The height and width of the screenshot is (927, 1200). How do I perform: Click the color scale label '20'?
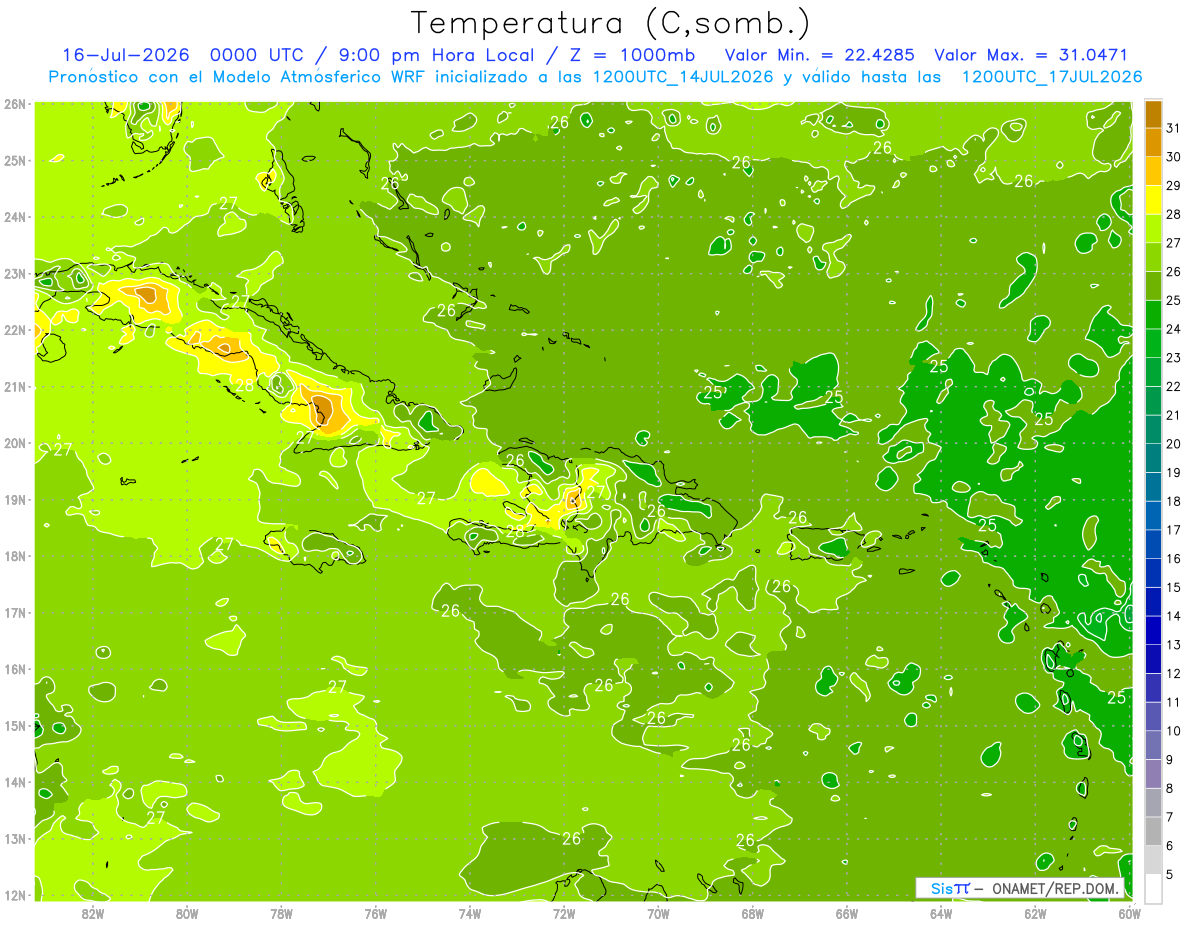click(1173, 444)
